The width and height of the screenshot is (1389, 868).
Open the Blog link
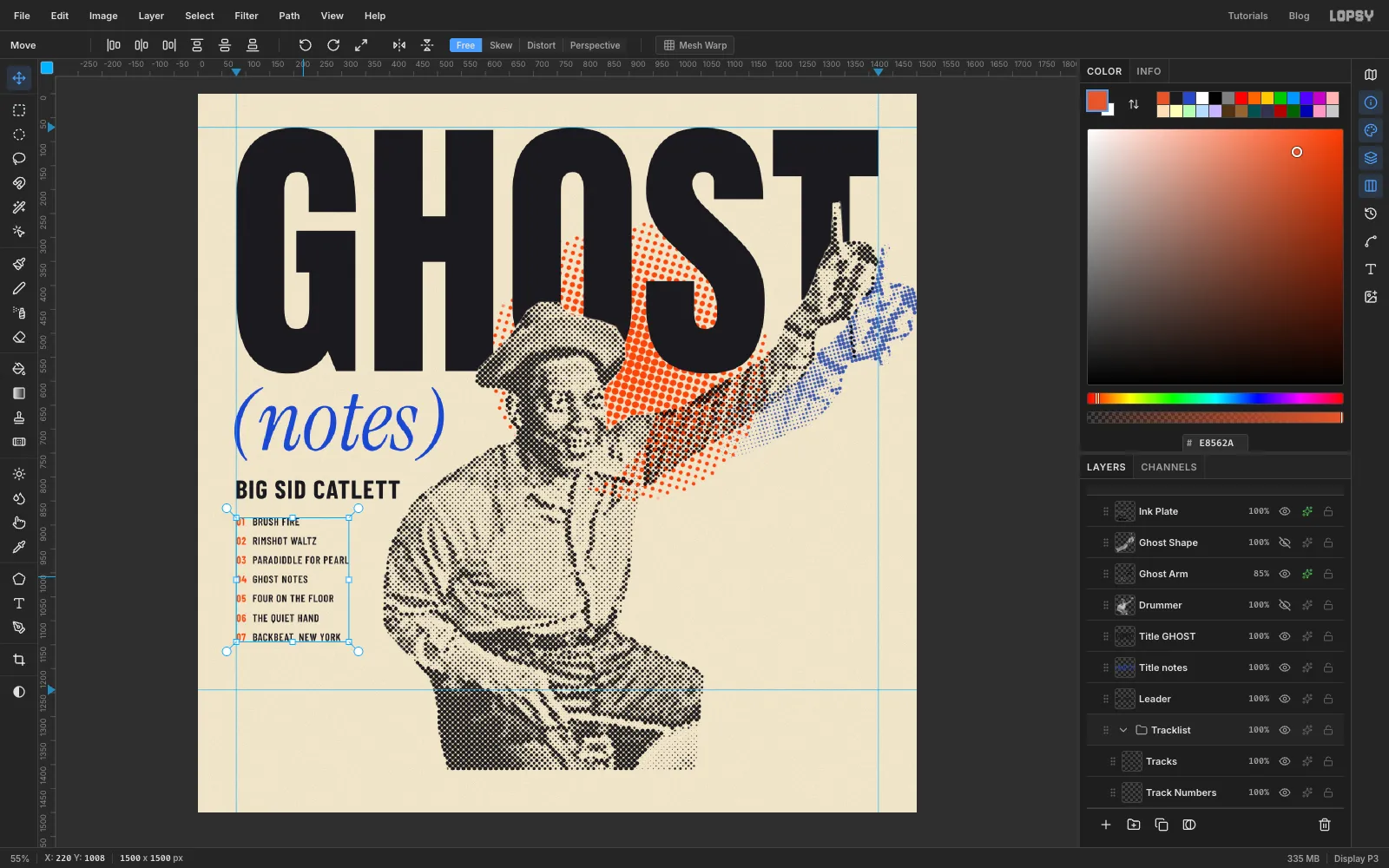click(x=1299, y=16)
